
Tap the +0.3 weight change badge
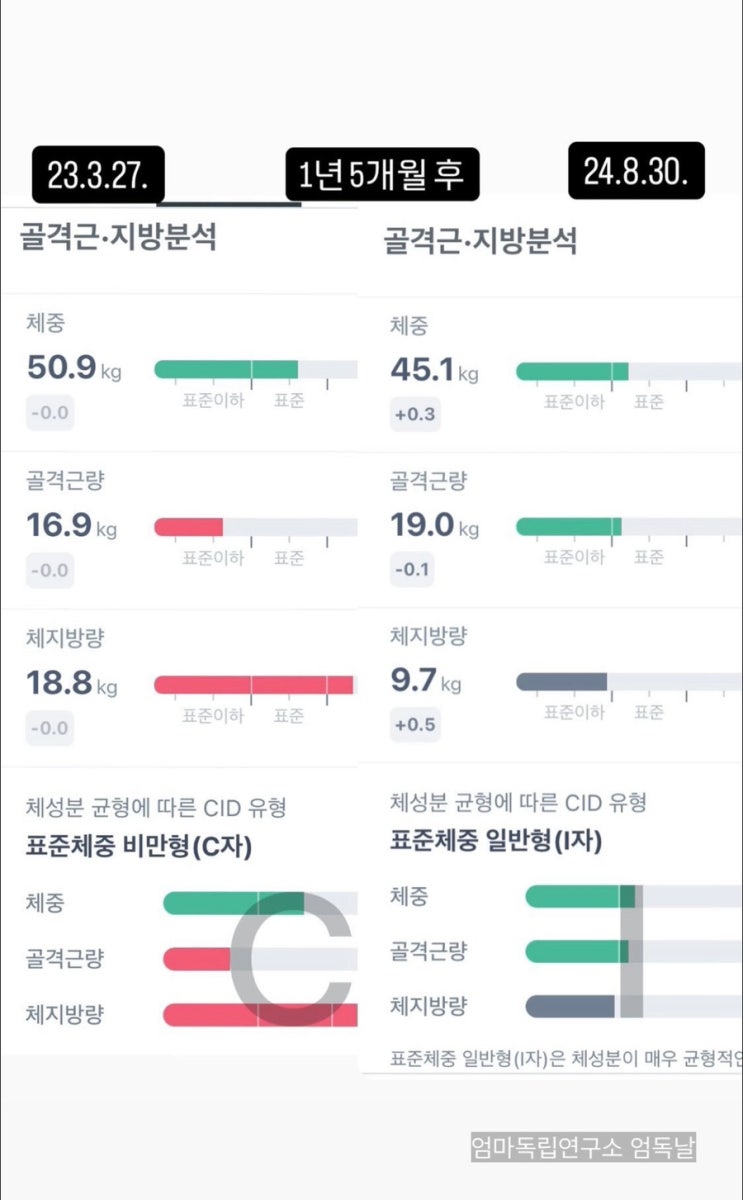point(415,414)
